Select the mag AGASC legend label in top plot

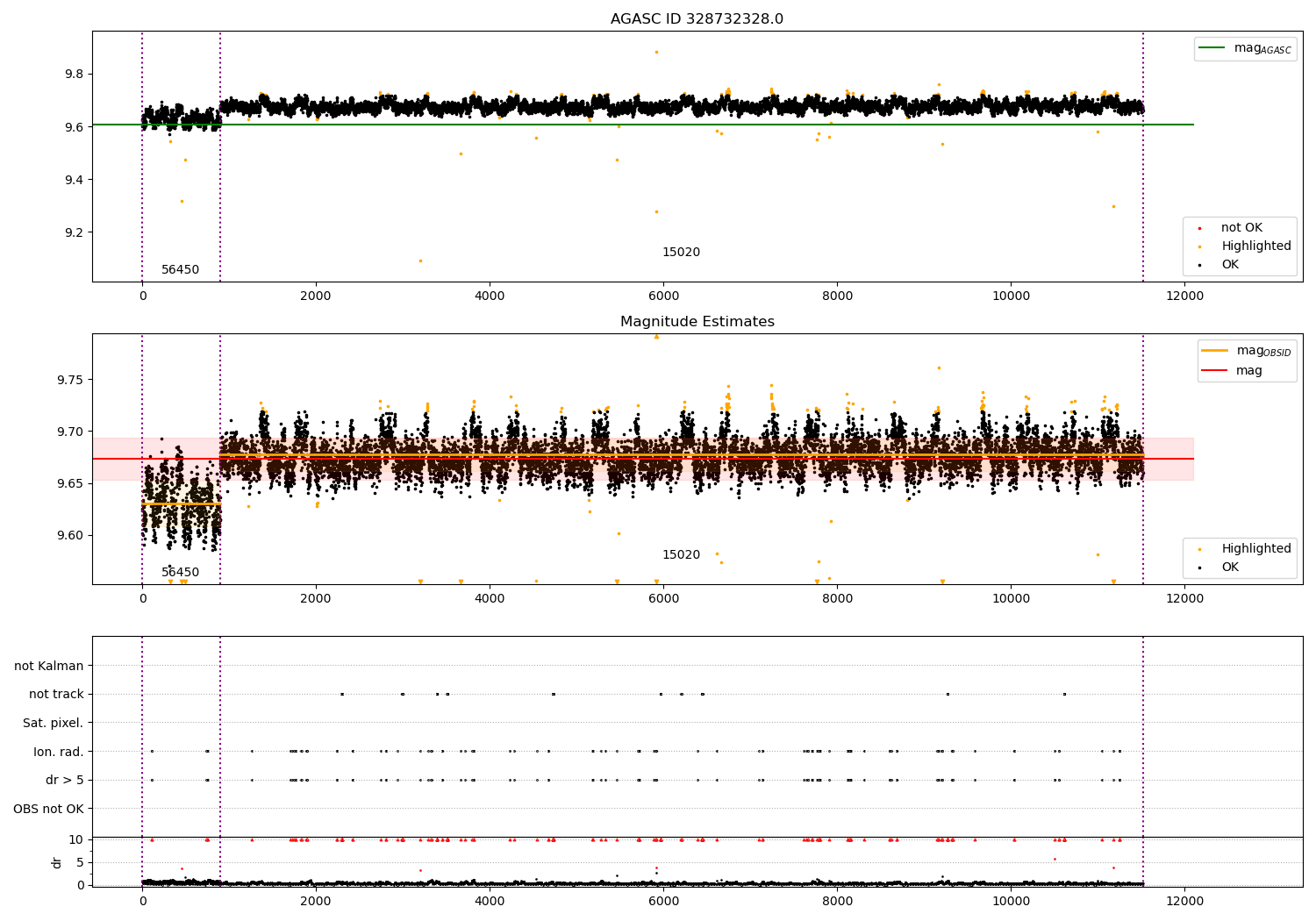[1262, 48]
